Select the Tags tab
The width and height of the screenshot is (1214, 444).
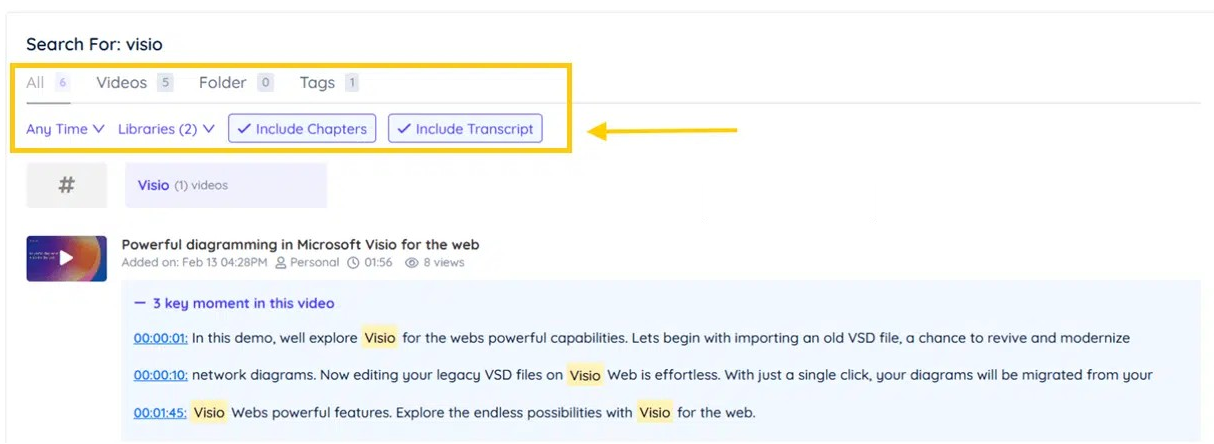tap(317, 83)
